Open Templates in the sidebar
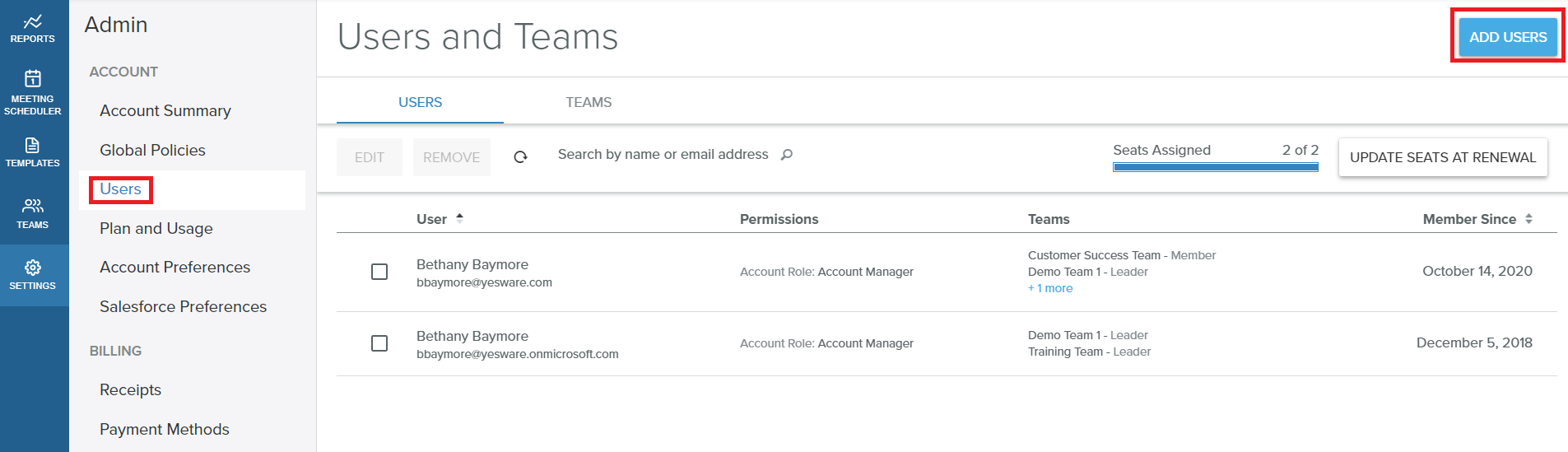Image resolution: width=1568 pixels, height=452 pixels. point(33,152)
